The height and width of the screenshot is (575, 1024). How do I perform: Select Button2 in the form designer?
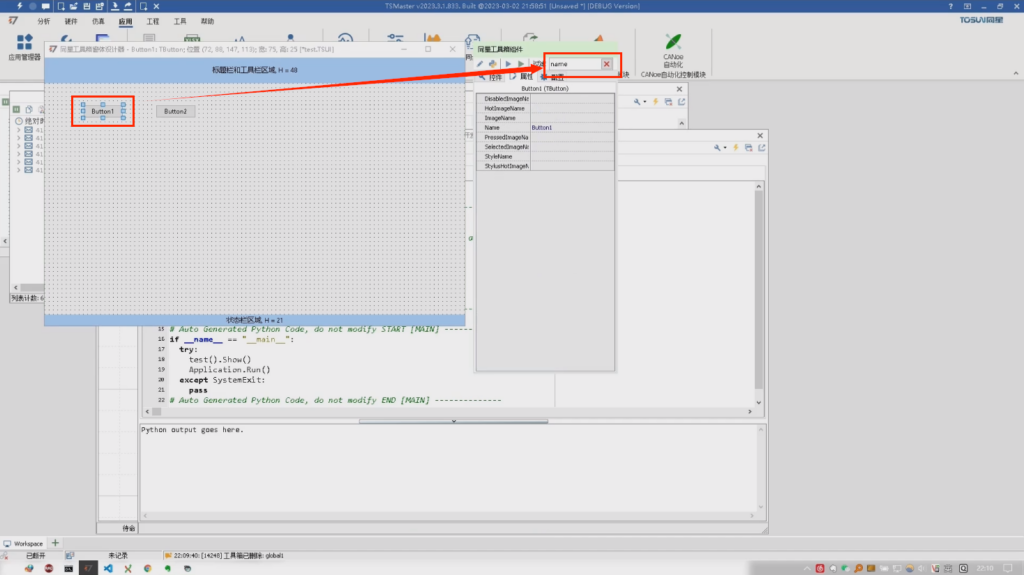click(175, 111)
